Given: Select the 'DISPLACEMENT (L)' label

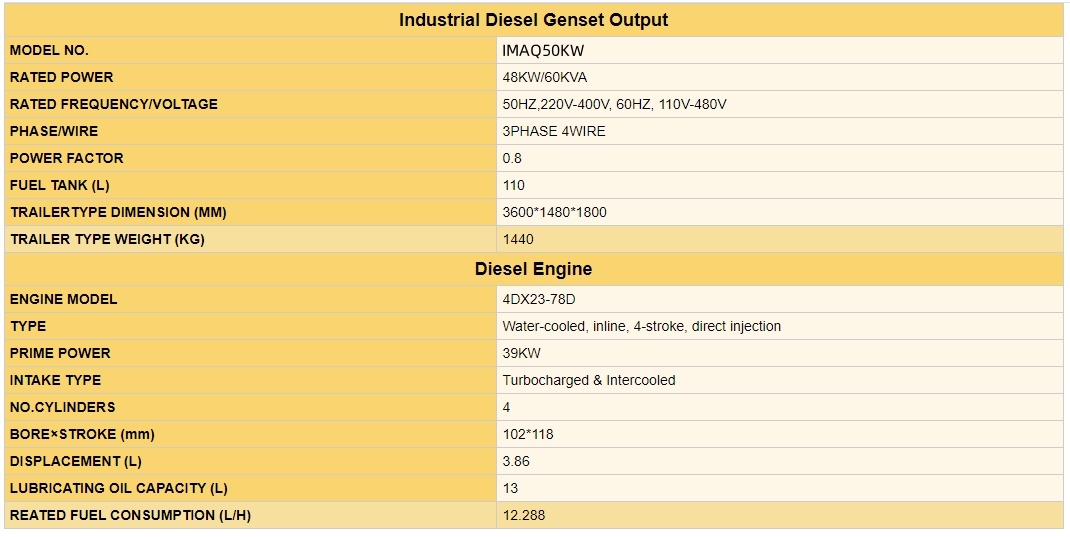Looking at the screenshot, I should point(76,461).
